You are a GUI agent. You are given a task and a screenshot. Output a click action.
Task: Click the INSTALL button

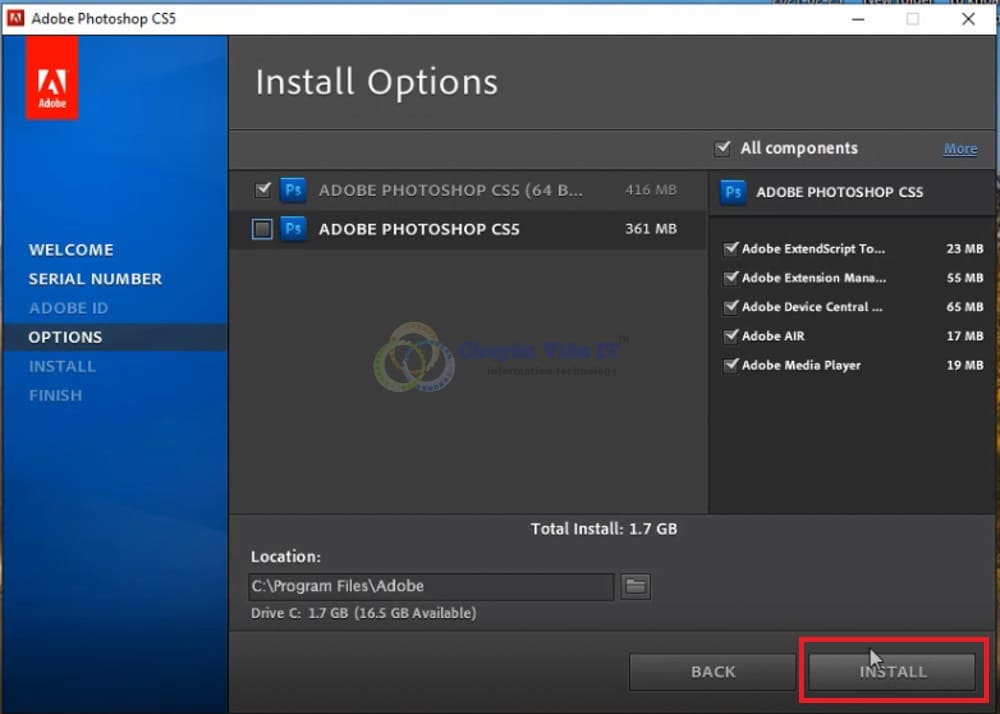click(x=891, y=671)
